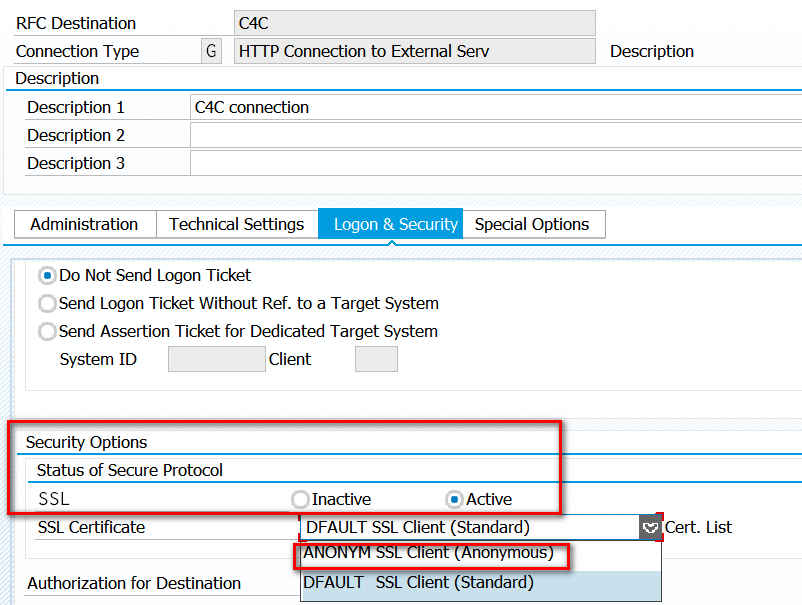Select ANONYM SSL Client (Anonymous) option
The width and height of the screenshot is (802, 605).
428,553
